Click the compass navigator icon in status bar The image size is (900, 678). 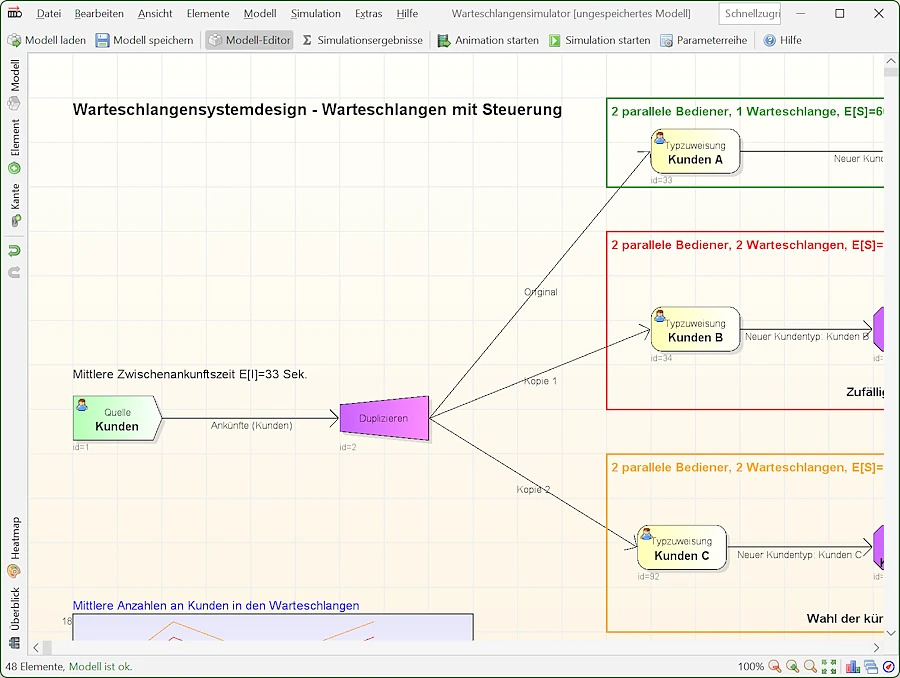889,667
